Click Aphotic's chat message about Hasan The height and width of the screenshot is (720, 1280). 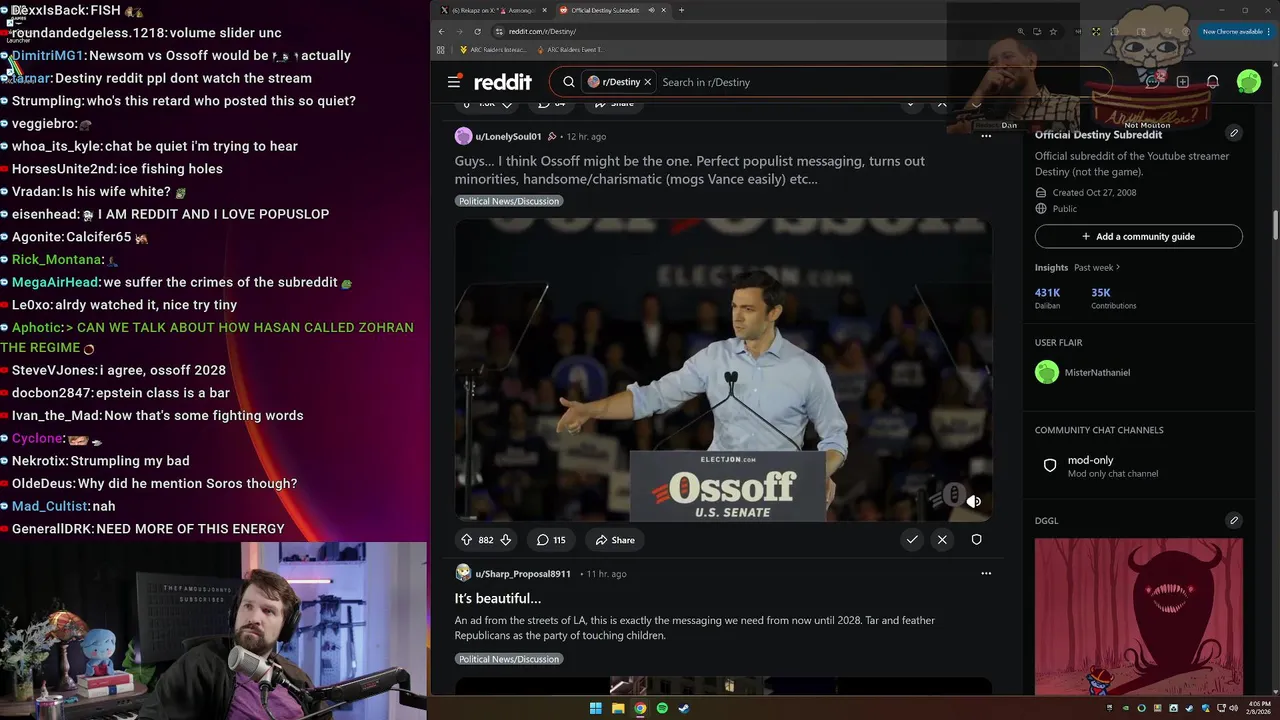click(207, 337)
